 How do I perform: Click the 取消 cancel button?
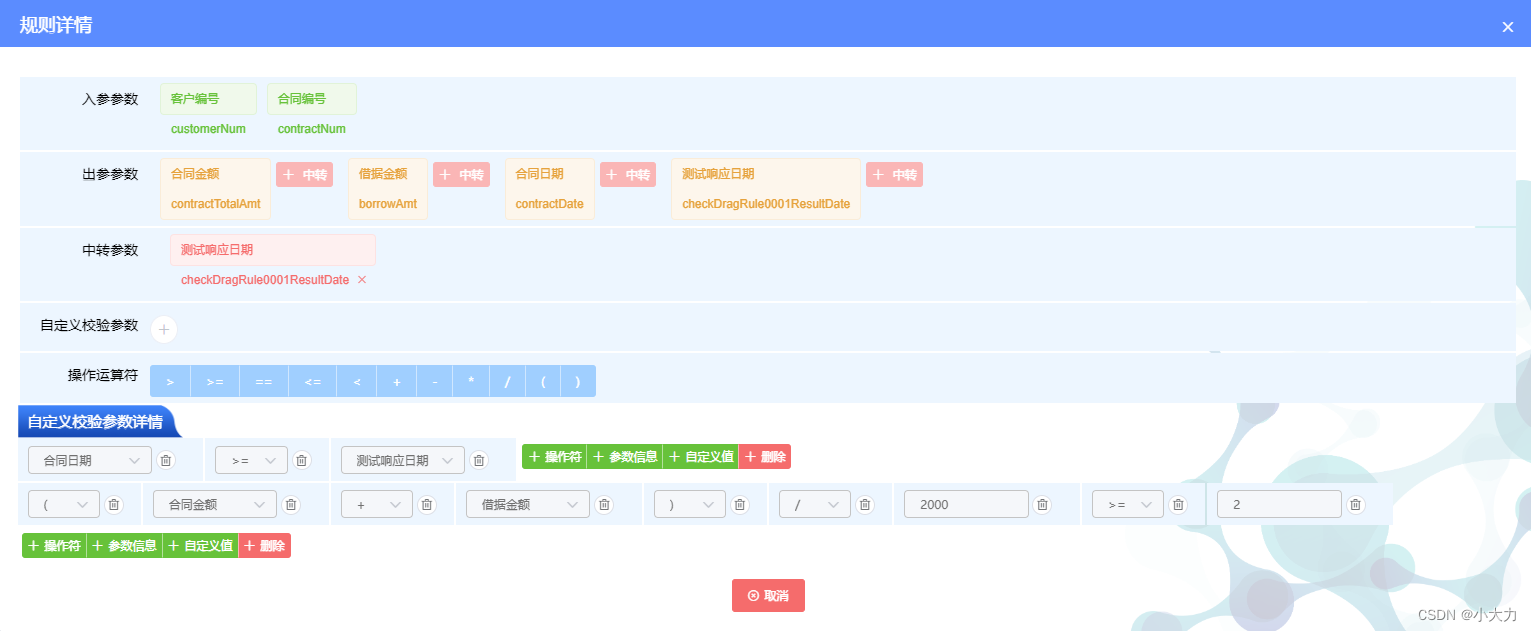click(768, 595)
